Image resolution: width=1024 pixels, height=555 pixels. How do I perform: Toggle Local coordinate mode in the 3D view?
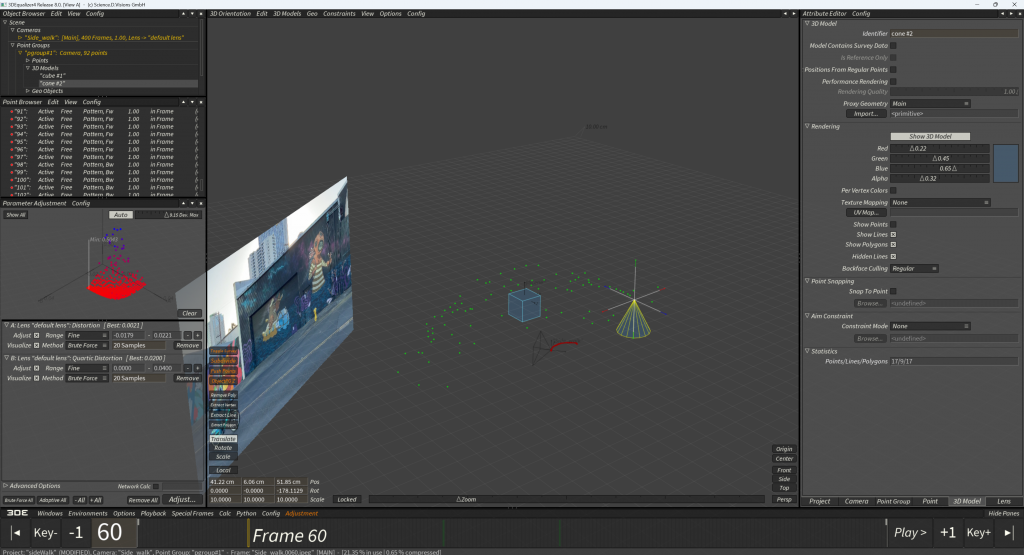[x=223, y=470]
